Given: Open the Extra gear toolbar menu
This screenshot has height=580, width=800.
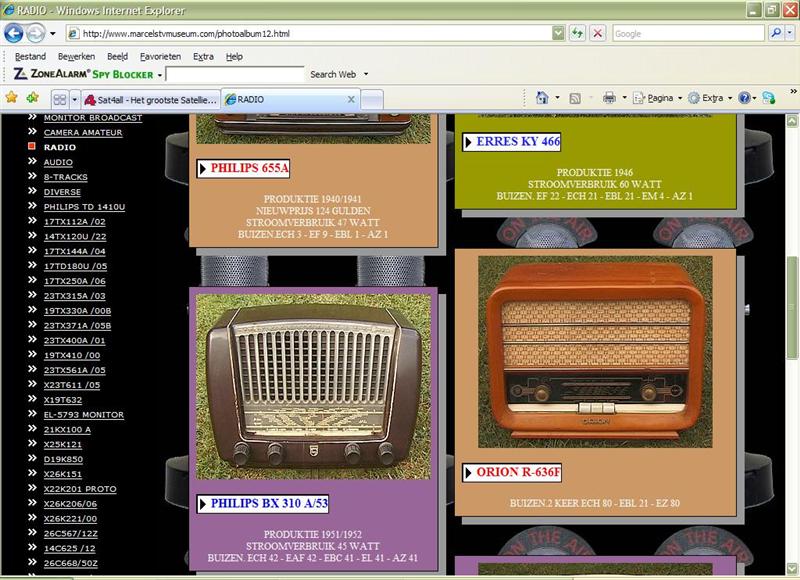Looking at the screenshot, I should pos(710,97).
